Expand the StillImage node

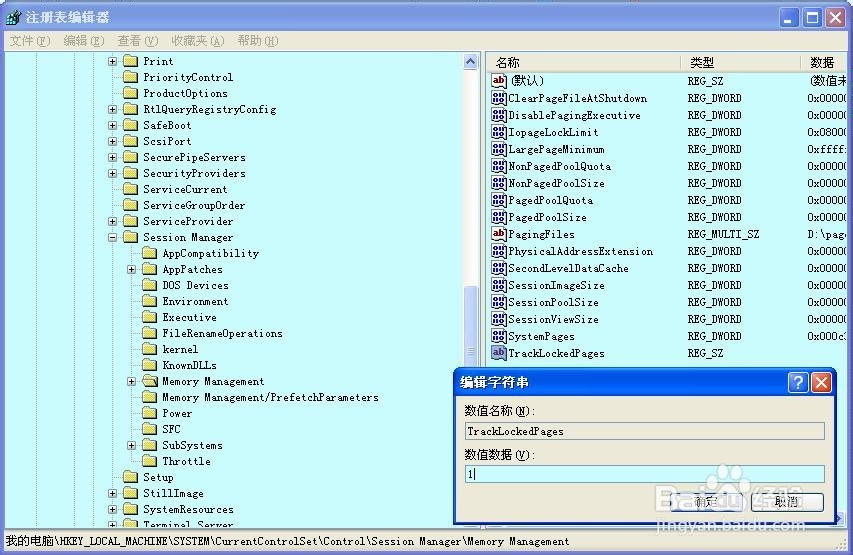[x=113, y=494]
